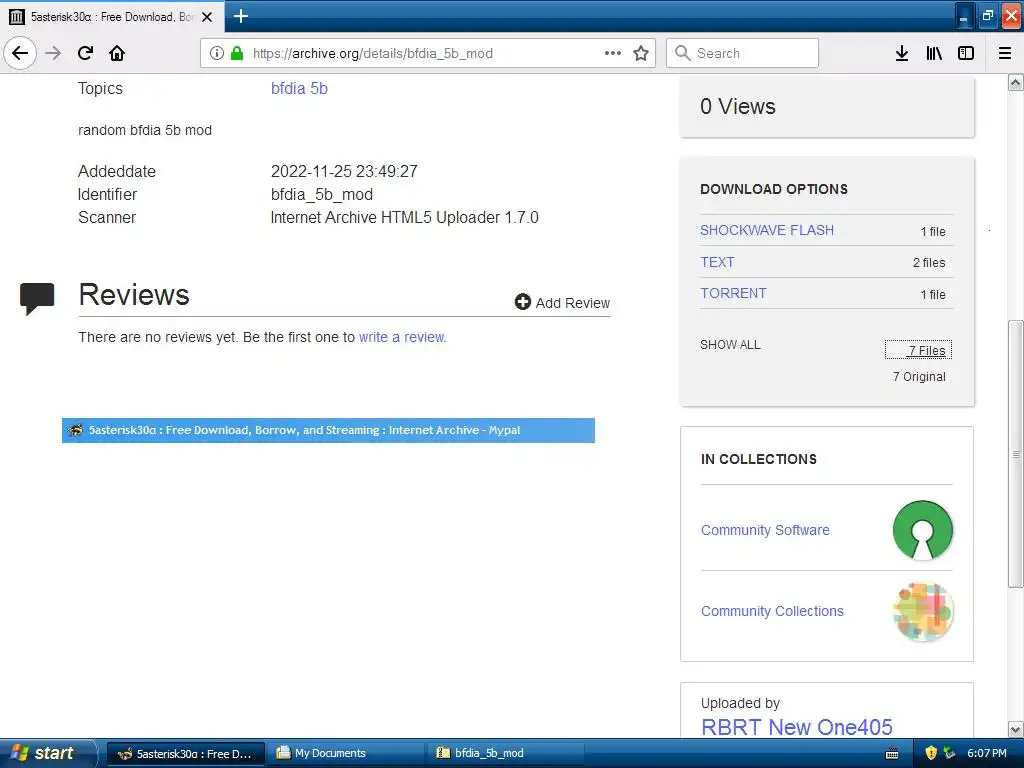This screenshot has height=768, width=1024.
Task: Click the green Community Software logo
Action: pyautogui.click(x=923, y=530)
